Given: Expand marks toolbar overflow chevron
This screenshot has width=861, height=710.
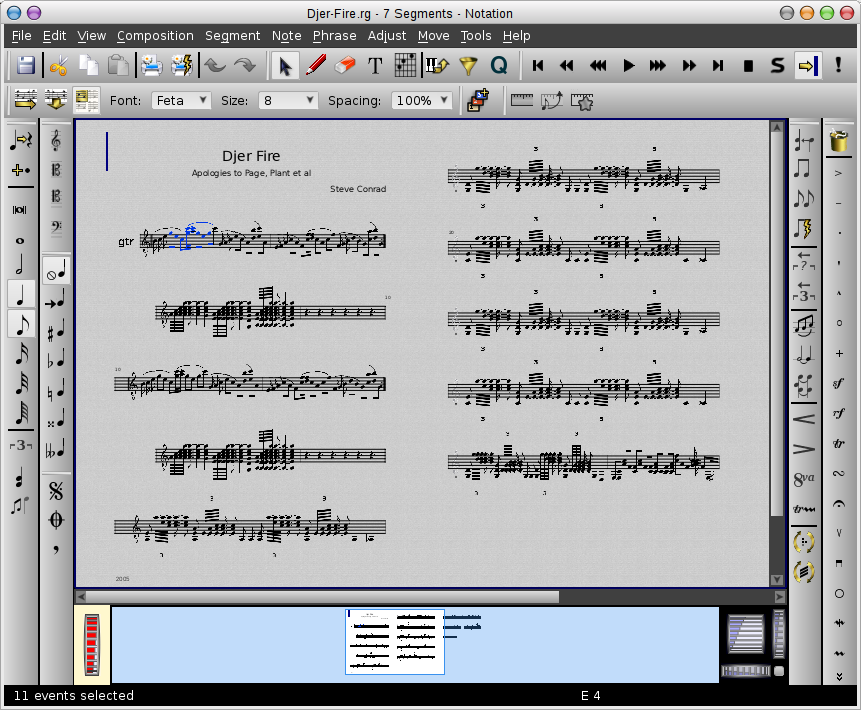Looking at the screenshot, I should 839,677.
